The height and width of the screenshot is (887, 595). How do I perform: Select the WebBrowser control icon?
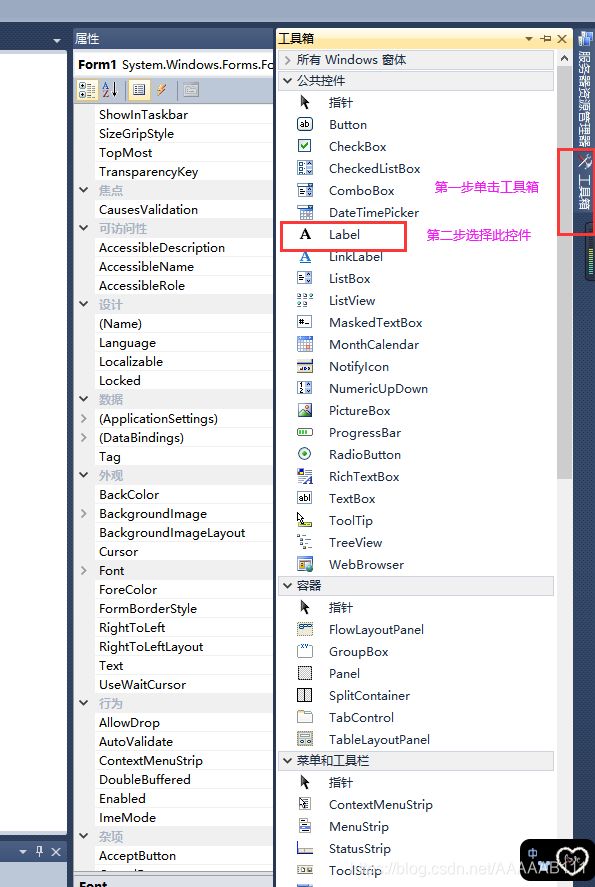[304, 565]
